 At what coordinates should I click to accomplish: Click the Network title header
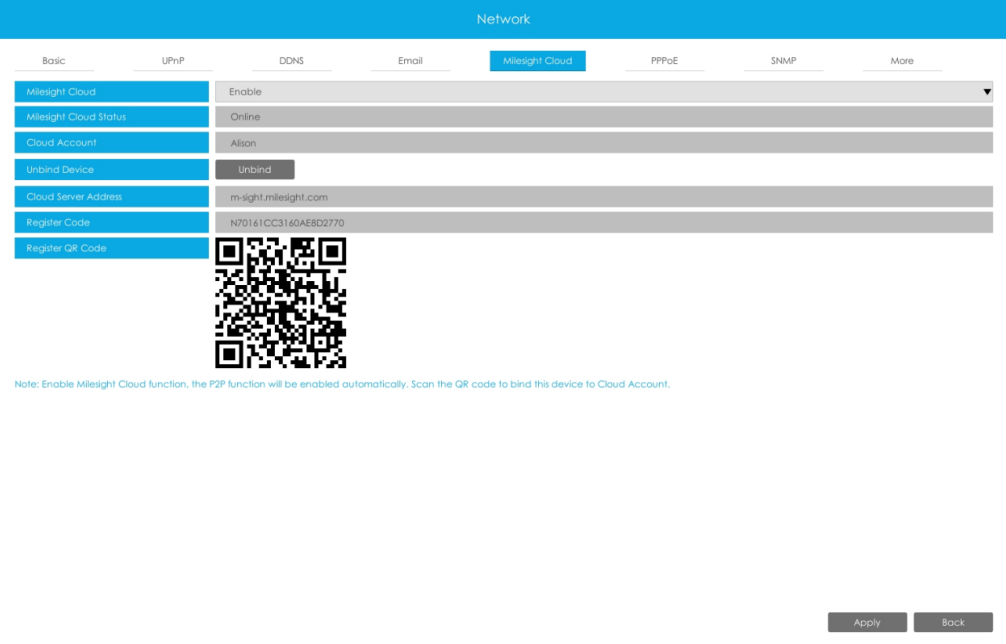pos(503,19)
